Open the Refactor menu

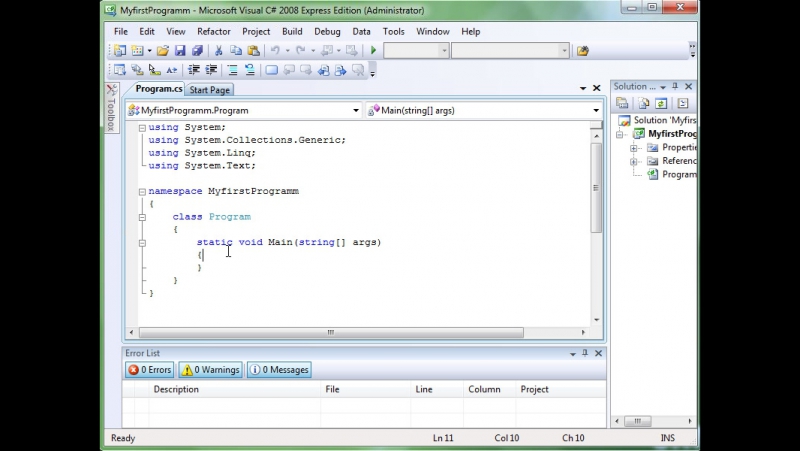(214, 32)
